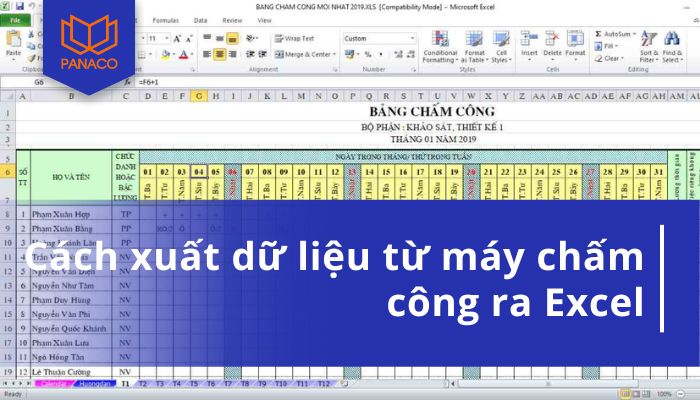
Task: Open the T2 sheet tab
Action: point(143,383)
